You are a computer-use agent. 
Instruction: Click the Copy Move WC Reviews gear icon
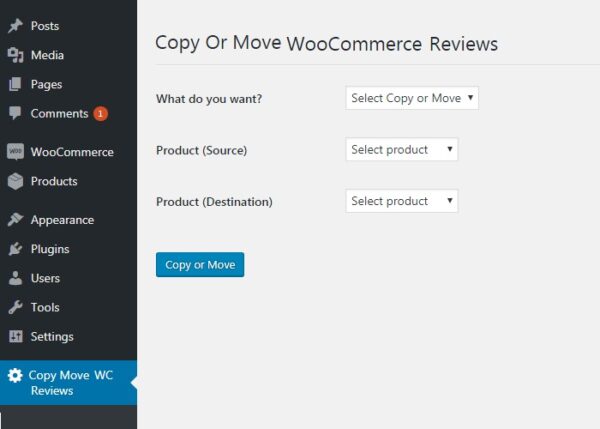coord(15,376)
